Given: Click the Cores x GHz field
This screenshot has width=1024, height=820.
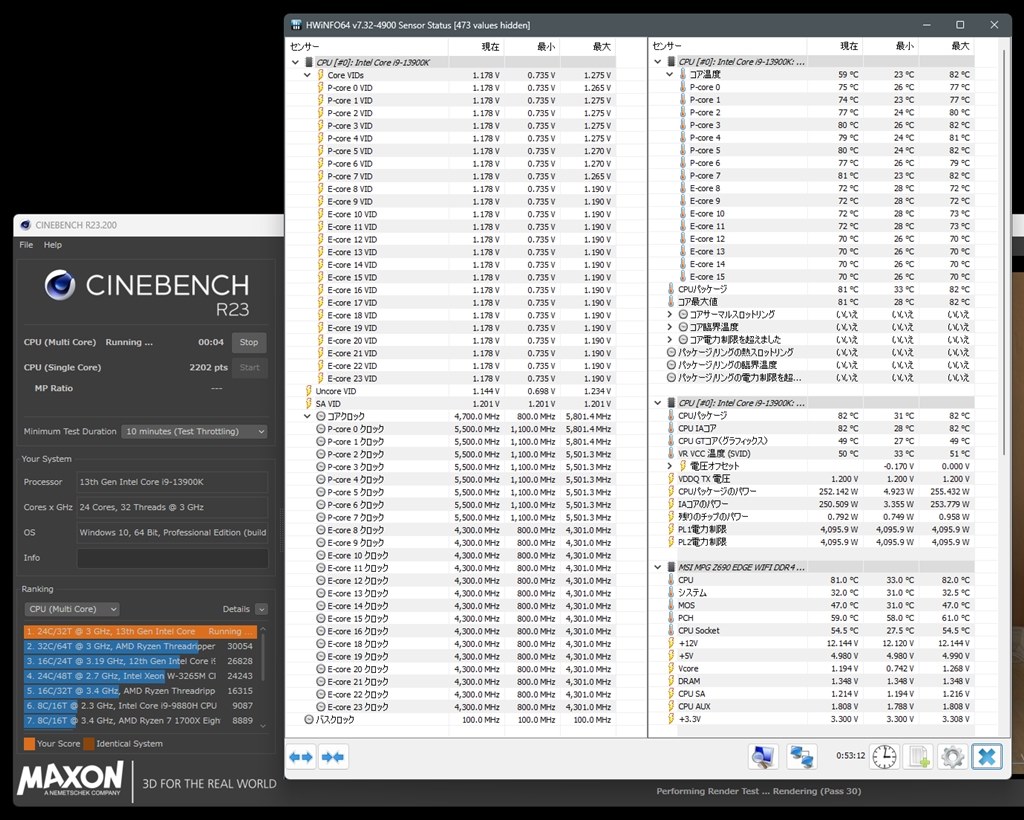Looking at the screenshot, I should click(172, 507).
